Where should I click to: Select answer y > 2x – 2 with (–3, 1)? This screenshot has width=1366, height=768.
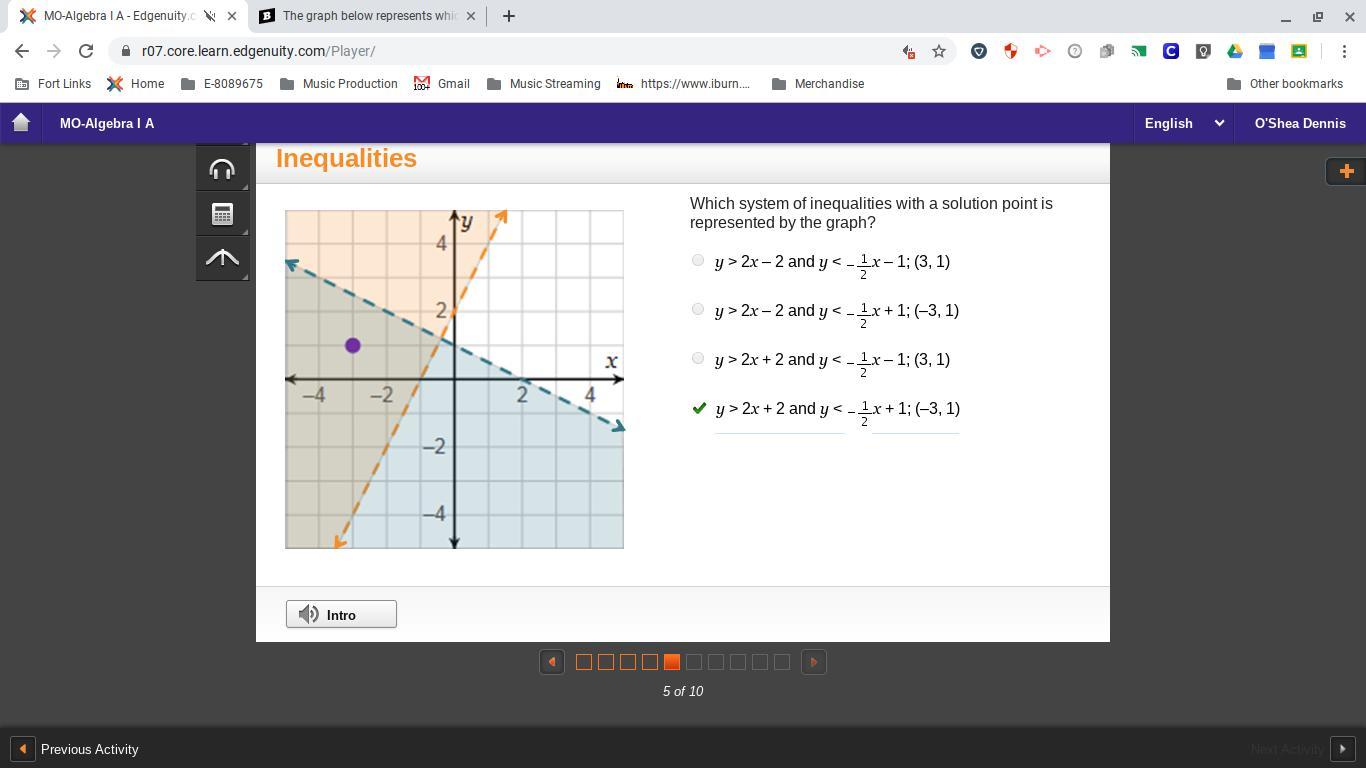(x=698, y=309)
